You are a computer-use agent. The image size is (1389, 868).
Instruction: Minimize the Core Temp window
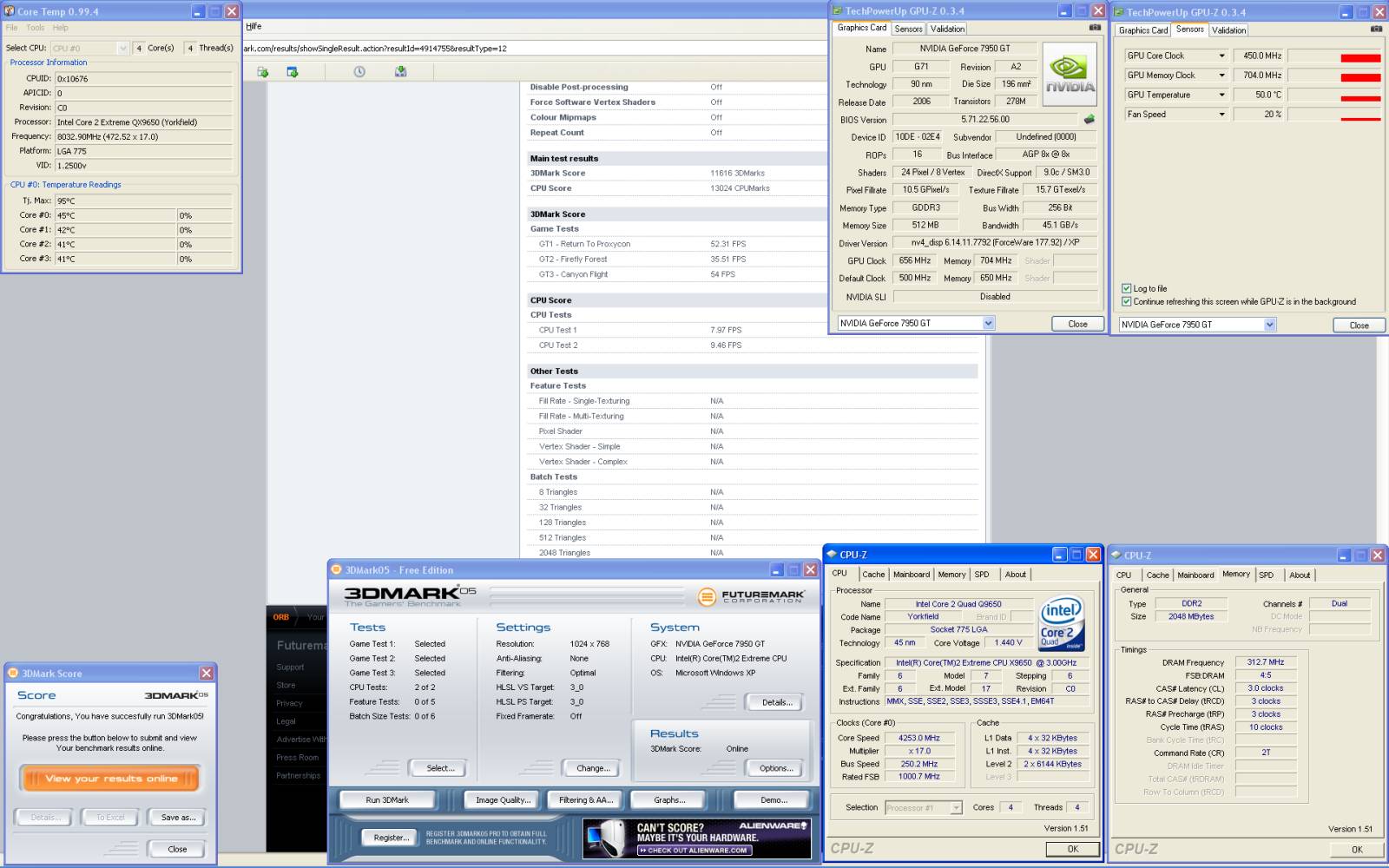point(198,11)
